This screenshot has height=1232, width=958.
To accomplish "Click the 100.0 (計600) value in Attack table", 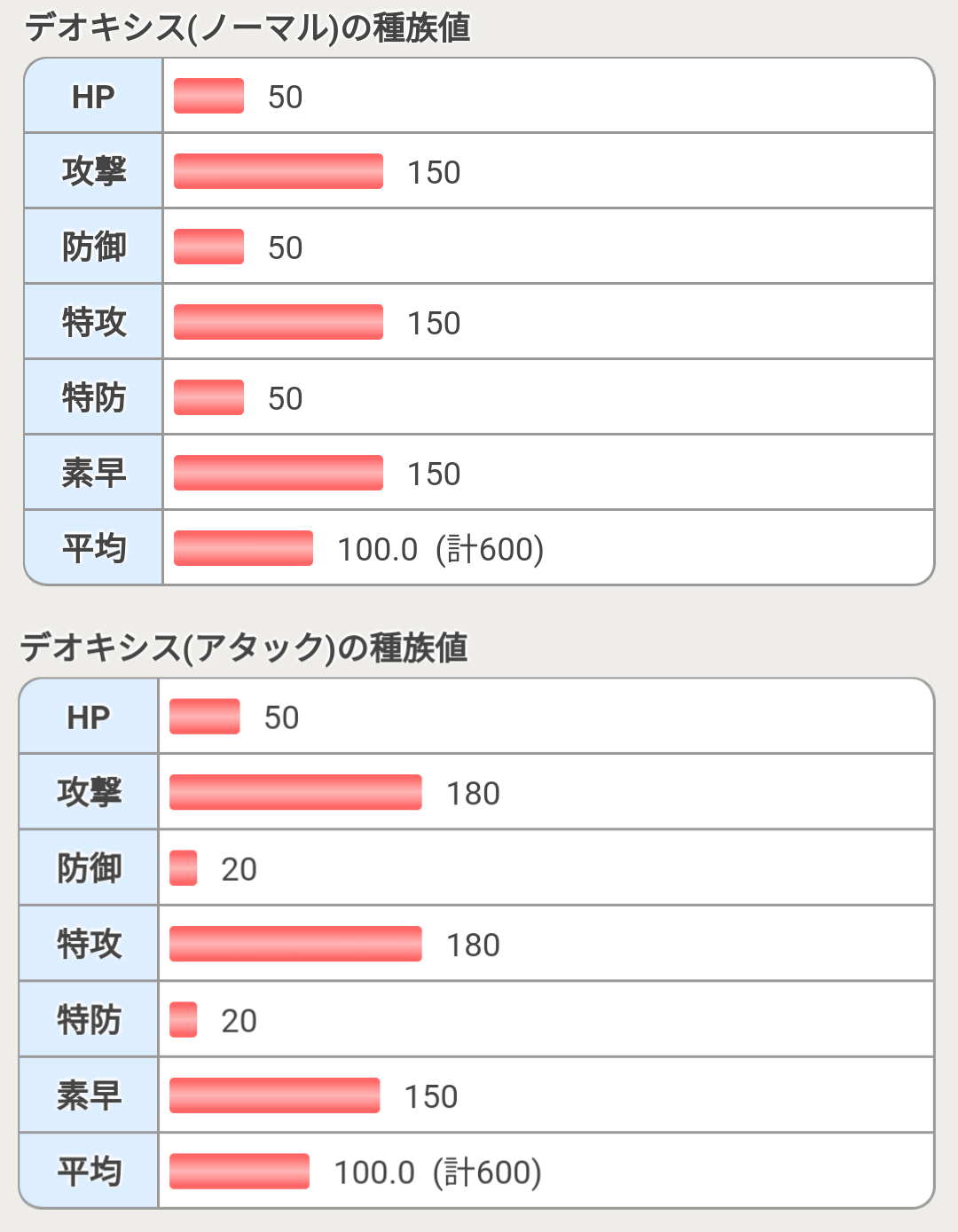I will click(x=437, y=1173).
